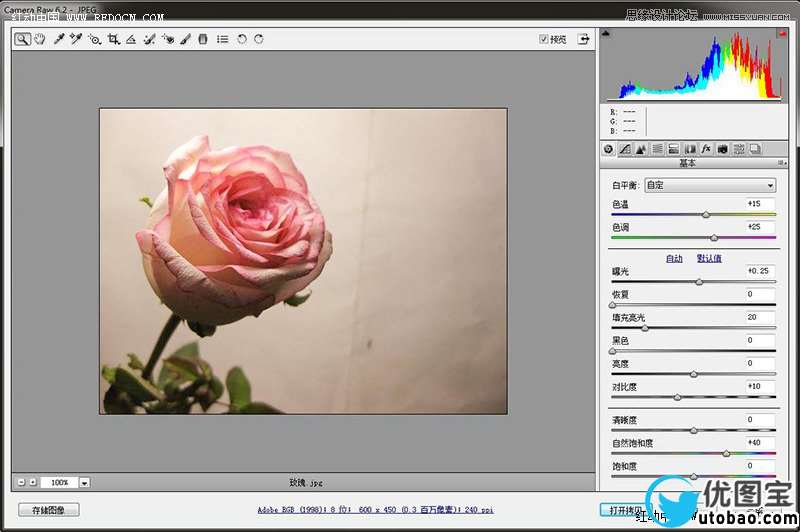Switch to the Snapshots tab

(x=755, y=149)
